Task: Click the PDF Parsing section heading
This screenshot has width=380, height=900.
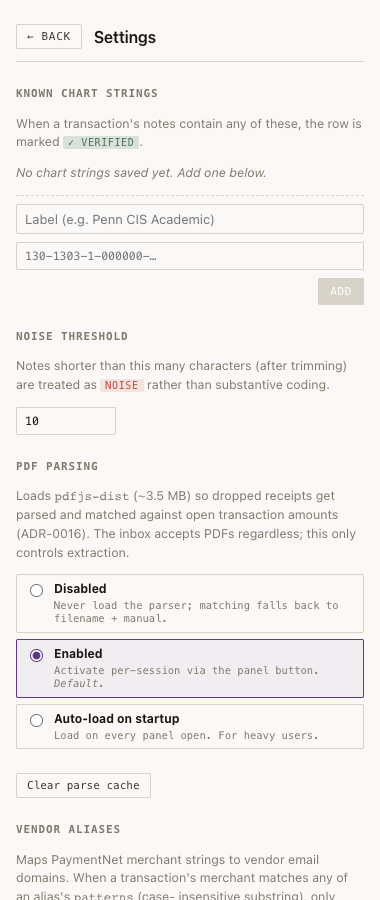Action: (57, 466)
